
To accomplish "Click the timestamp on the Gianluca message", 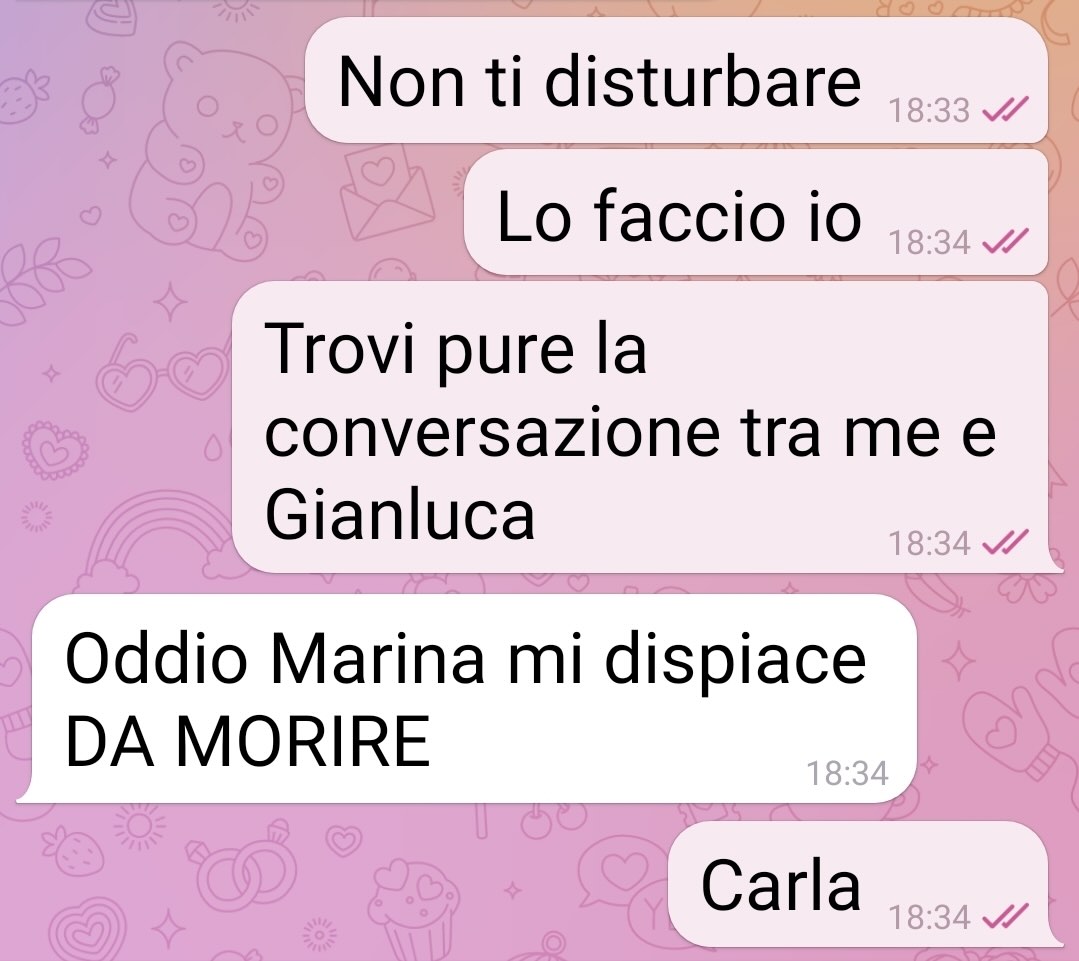I will point(929,543).
